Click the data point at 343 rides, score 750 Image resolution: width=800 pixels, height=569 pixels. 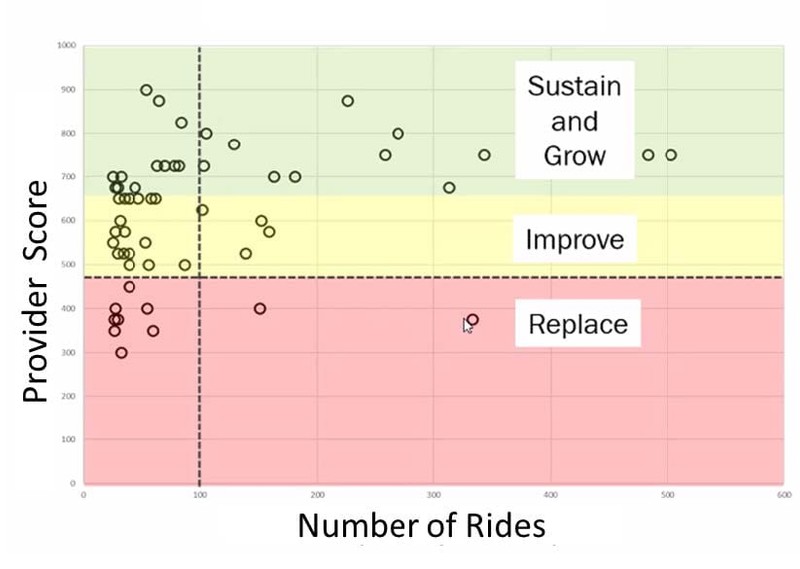(x=484, y=155)
